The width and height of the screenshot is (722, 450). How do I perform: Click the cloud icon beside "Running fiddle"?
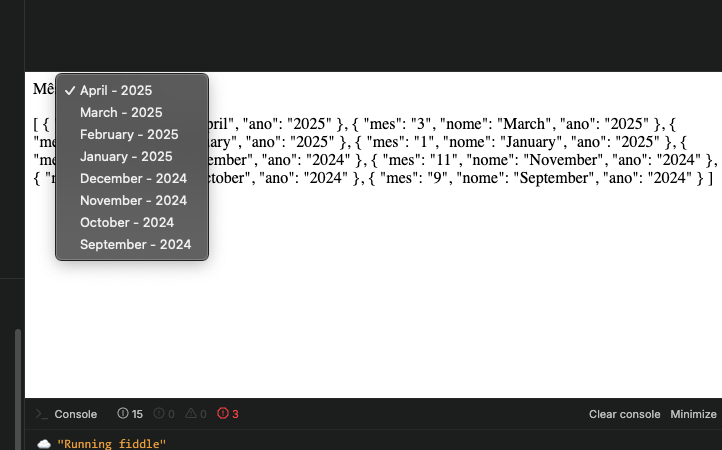point(43,443)
